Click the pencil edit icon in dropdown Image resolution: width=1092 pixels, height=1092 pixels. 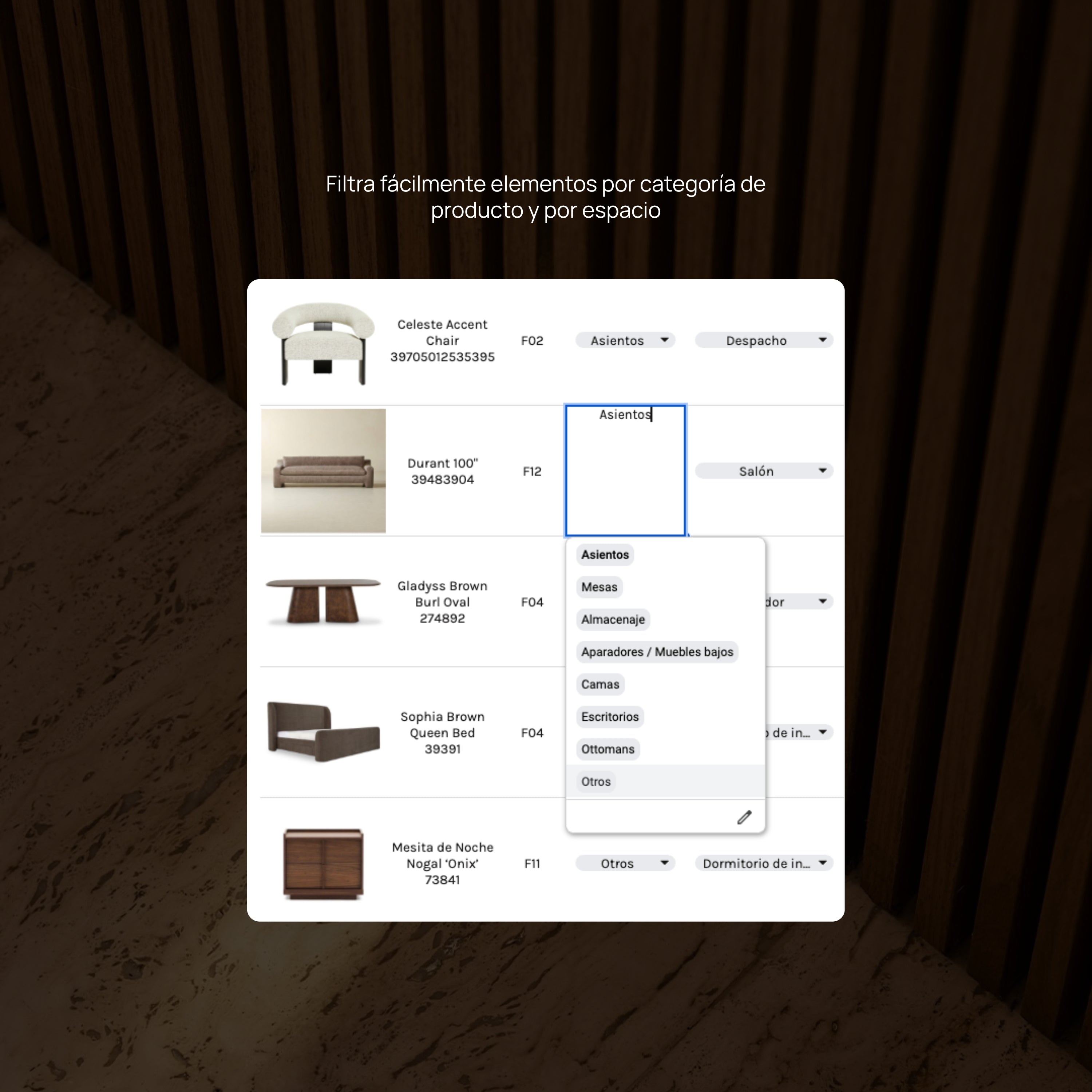point(744,817)
